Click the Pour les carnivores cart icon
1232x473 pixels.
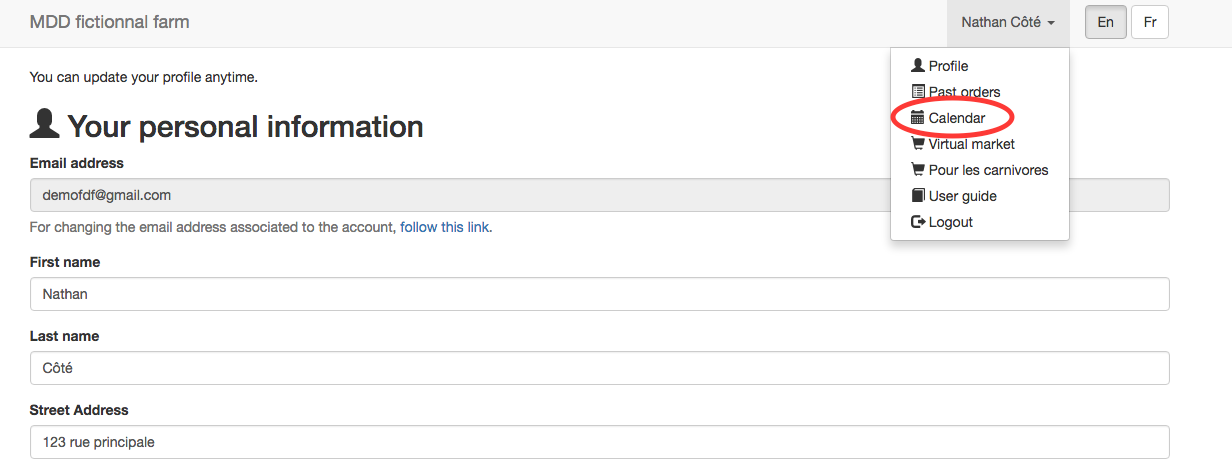coord(918,170)
